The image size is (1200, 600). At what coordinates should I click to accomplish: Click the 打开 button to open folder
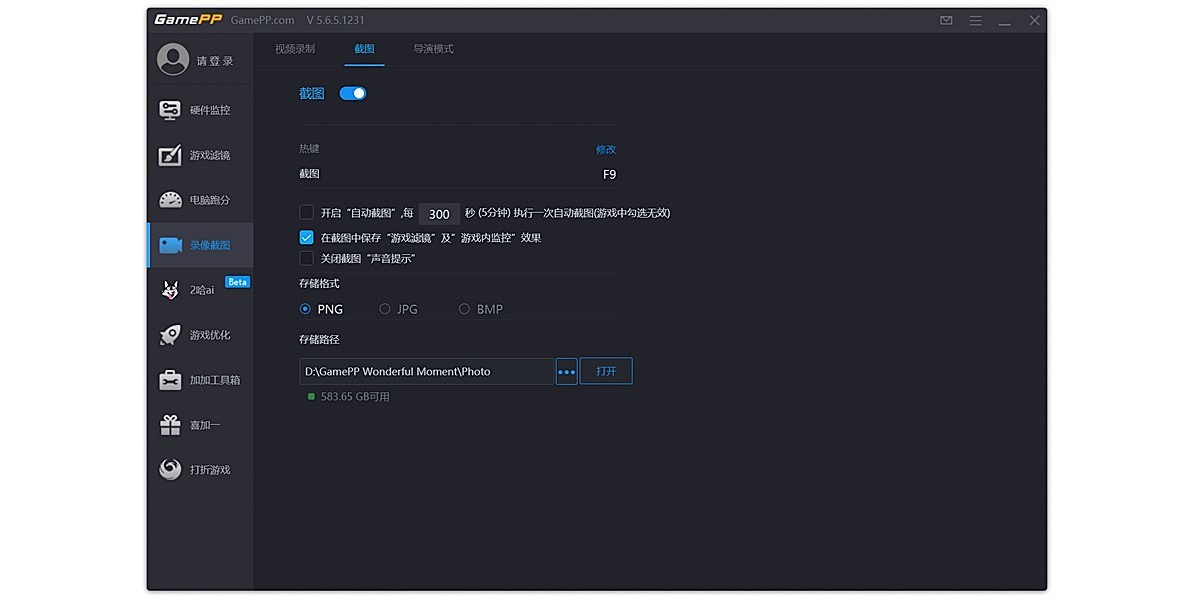[605, 371]
